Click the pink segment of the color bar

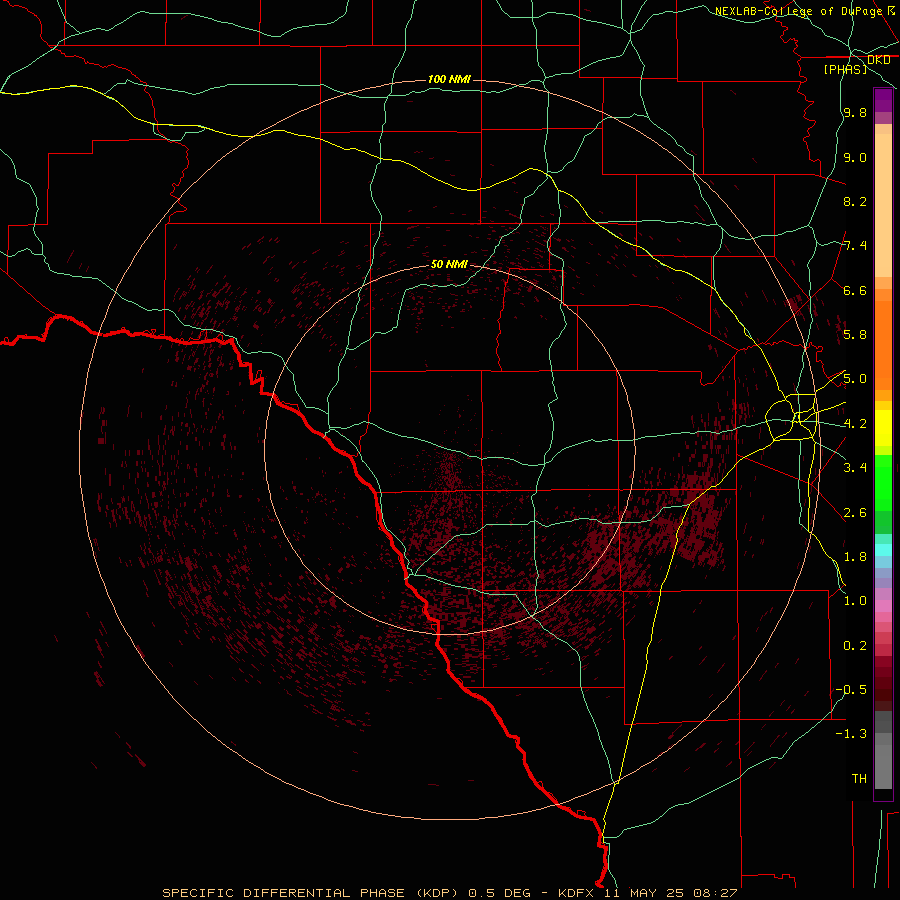pos(883,605)
